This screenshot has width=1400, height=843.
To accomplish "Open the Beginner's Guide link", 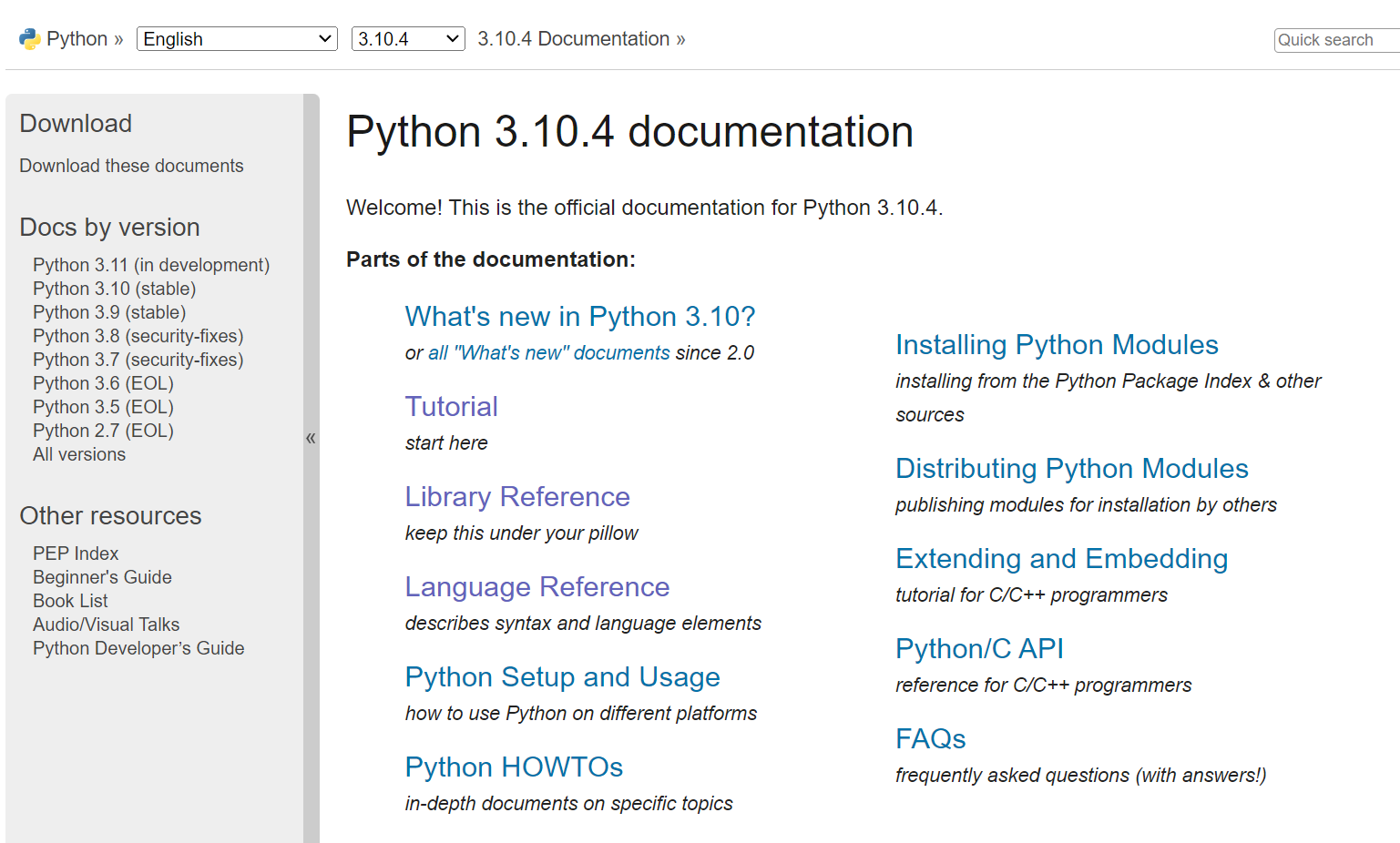I will (x=102, y=577).
